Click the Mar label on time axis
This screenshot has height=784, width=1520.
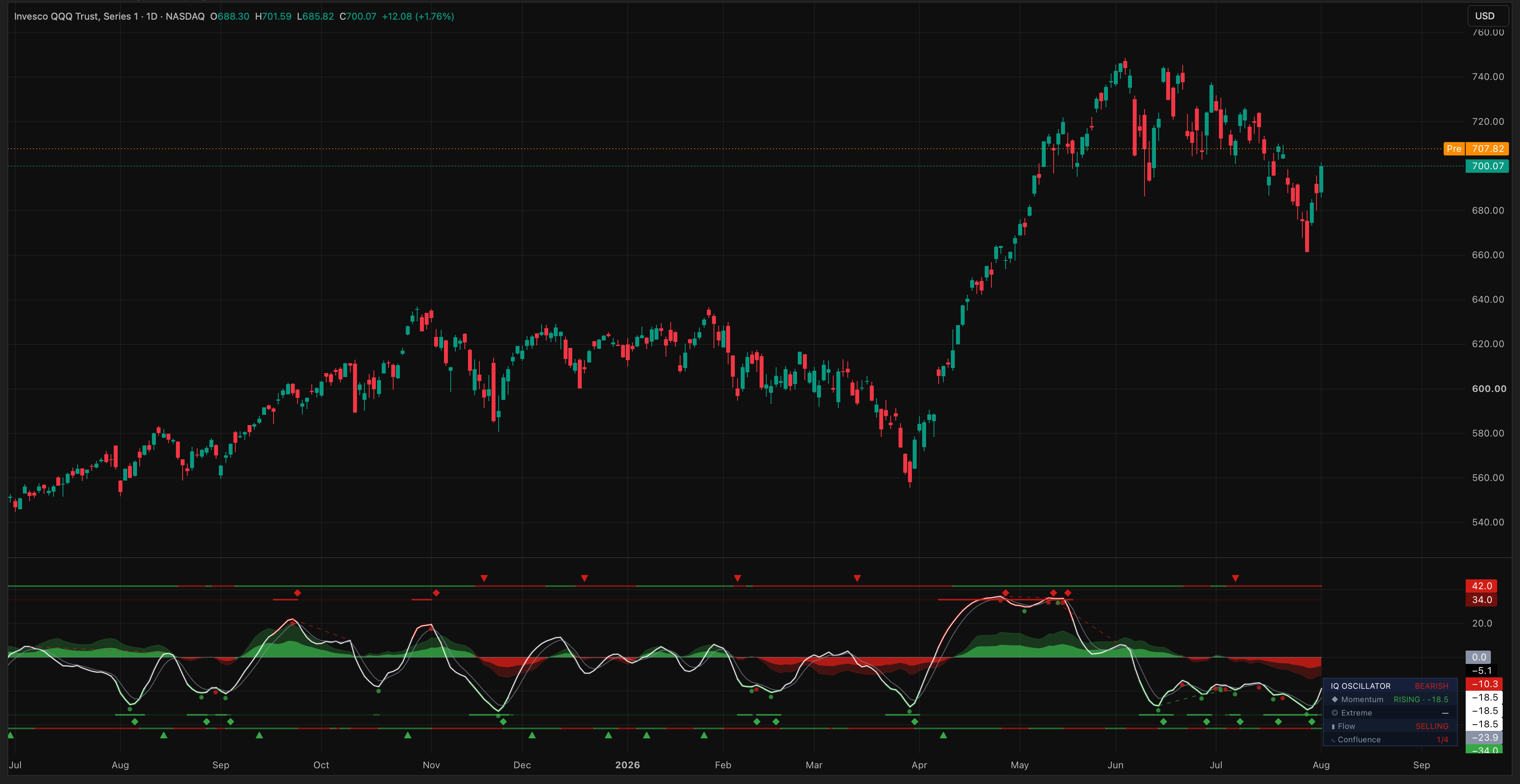[814, 765]
